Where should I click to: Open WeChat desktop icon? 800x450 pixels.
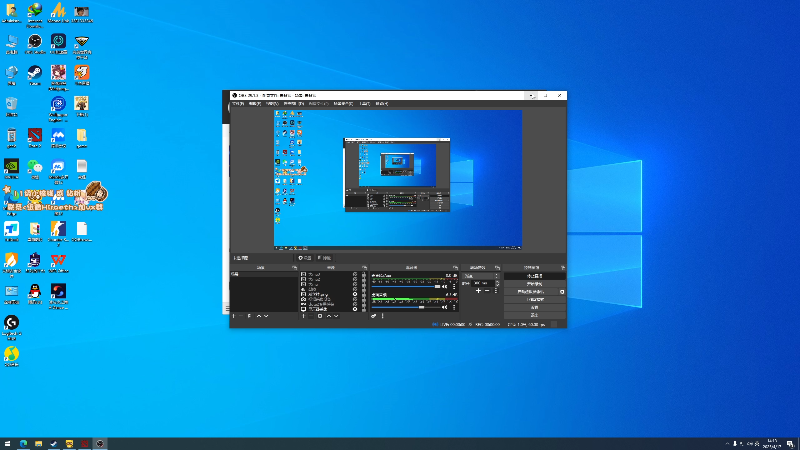[x=35, y=169]
